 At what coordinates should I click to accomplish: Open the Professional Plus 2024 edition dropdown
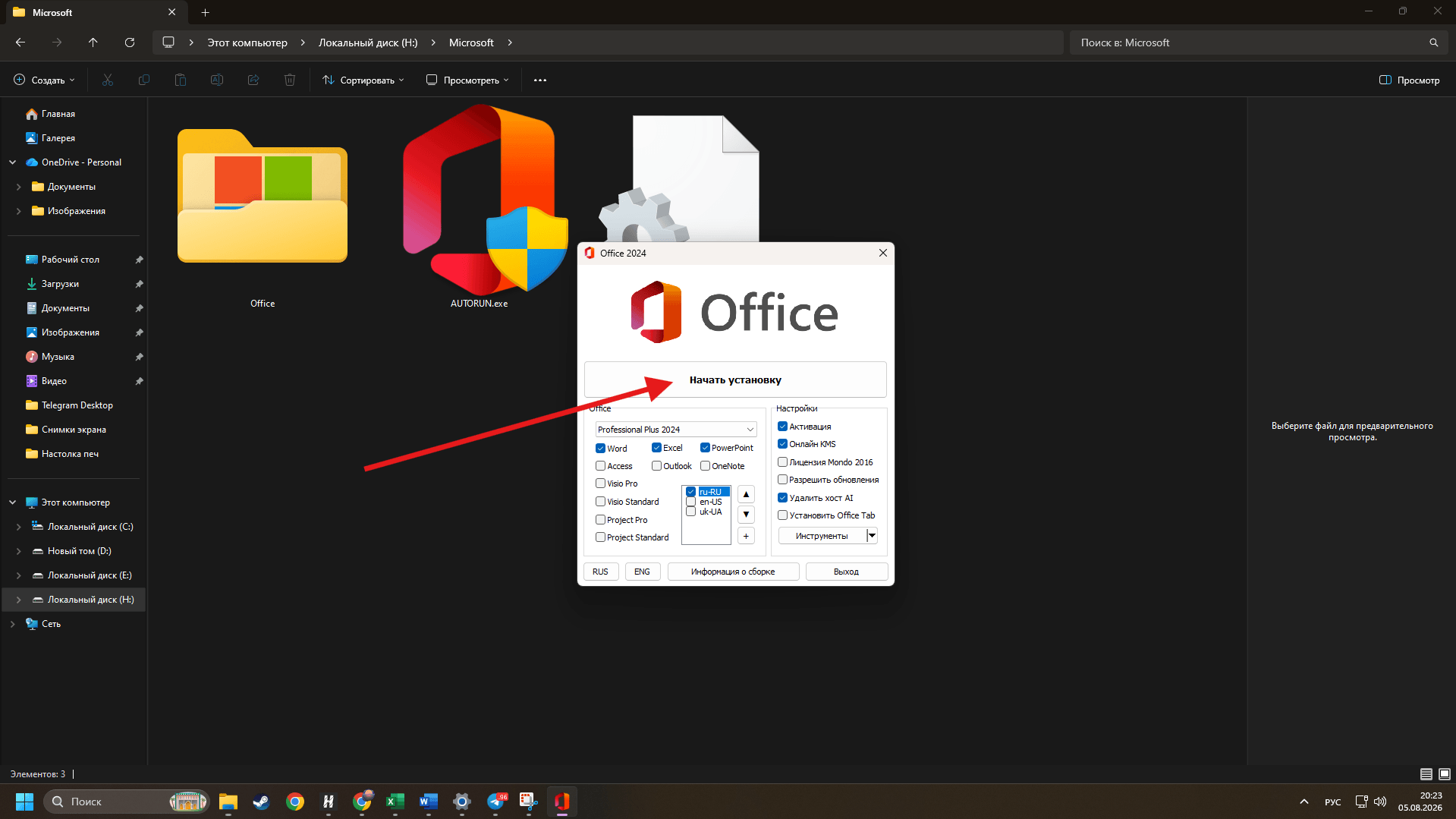click(x=675, y=430)
